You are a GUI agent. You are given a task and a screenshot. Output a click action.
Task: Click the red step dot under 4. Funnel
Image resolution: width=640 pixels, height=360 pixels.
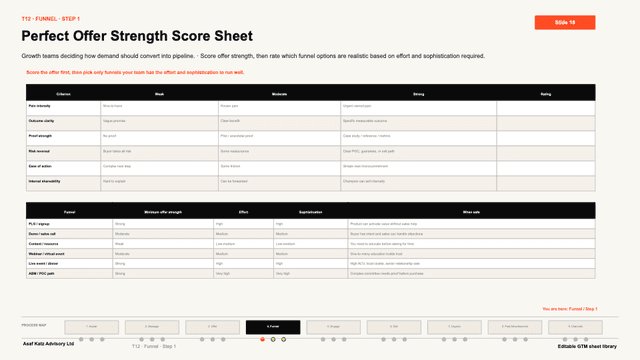coord(262,339)
